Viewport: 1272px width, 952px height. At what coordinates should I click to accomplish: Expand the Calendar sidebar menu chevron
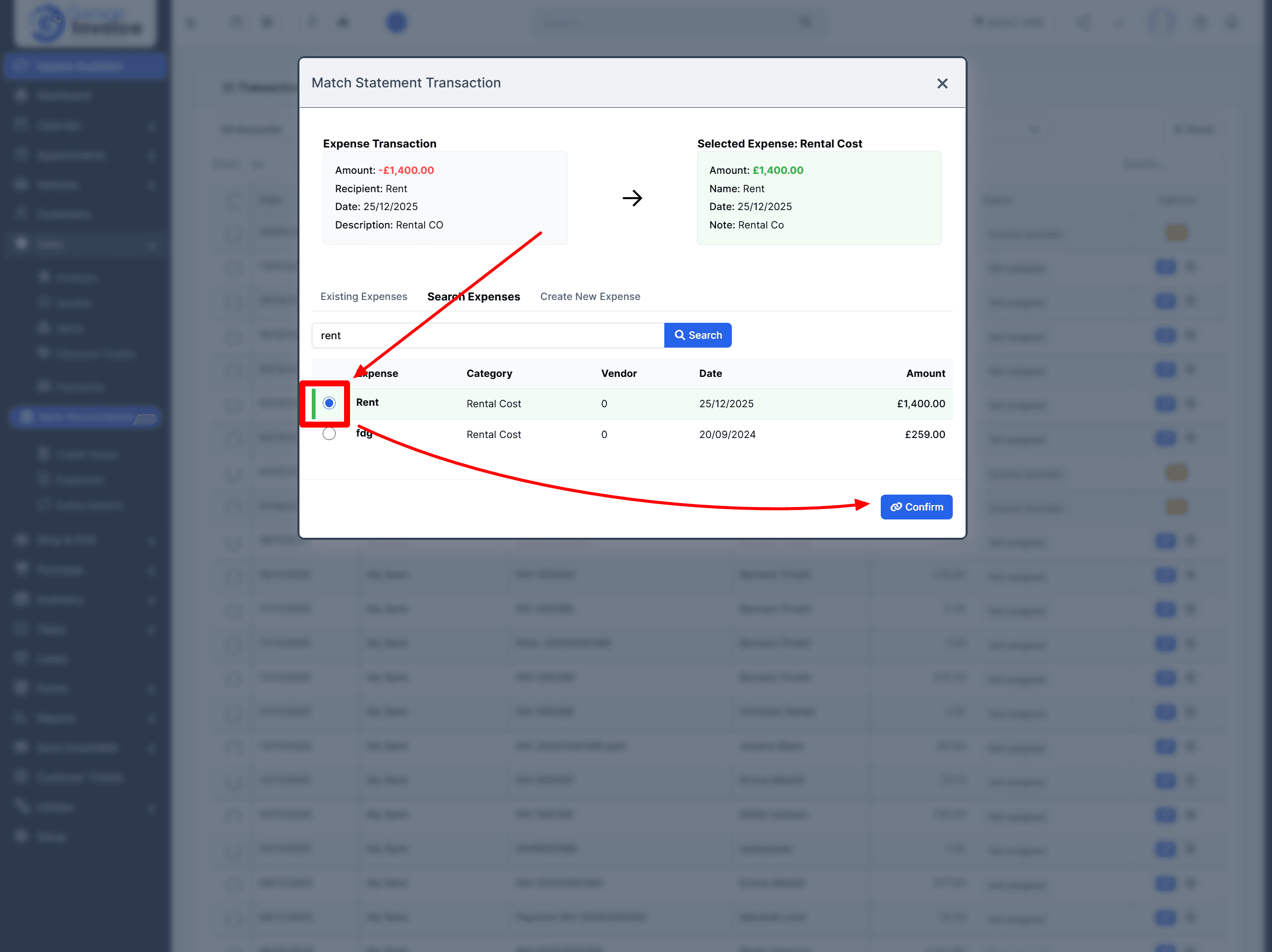(152, 126)
